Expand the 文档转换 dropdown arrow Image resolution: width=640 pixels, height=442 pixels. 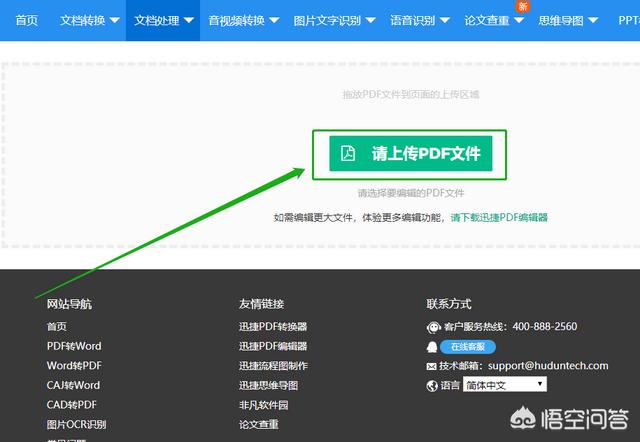[115, 20]
